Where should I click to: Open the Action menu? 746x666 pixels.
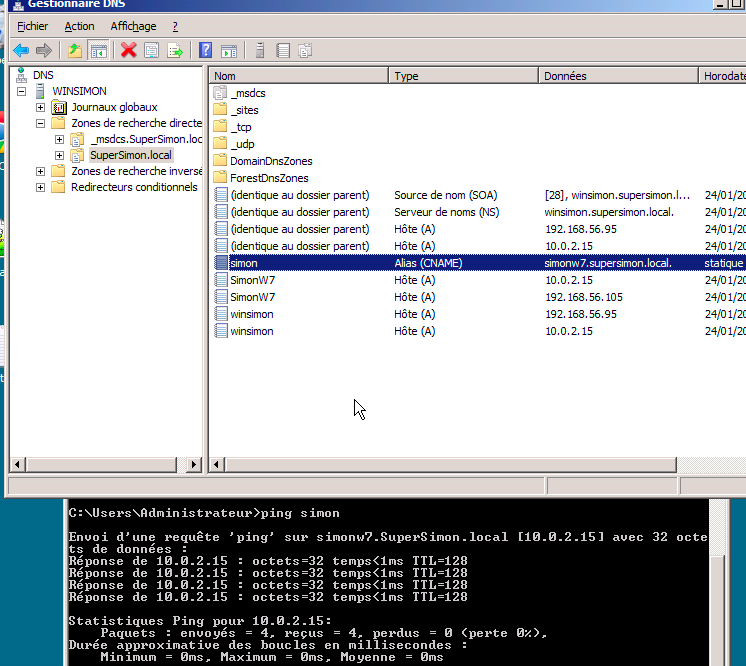pyautogui.click(x=79, y=26)
